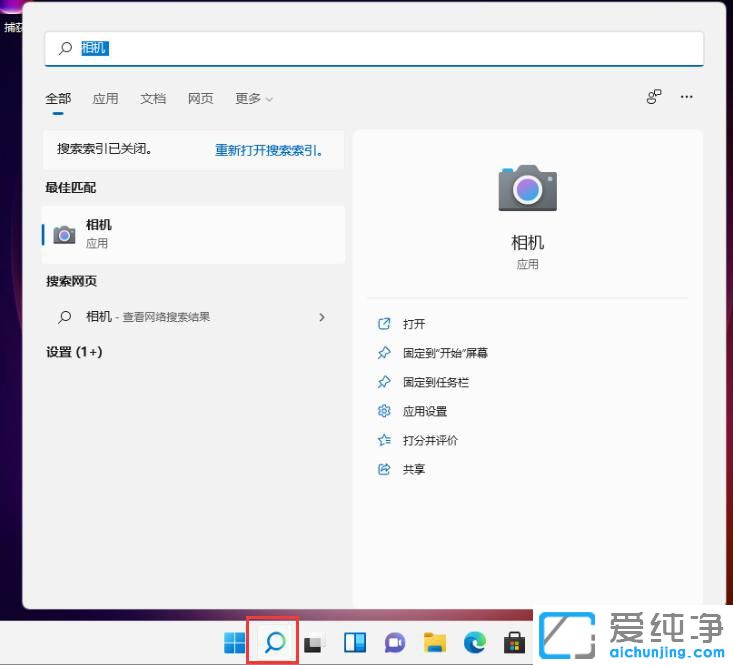The width and height of the screenshot is (733, 665).
Task: Click the gear icon beside 应用设置
Action: [384, 411]
